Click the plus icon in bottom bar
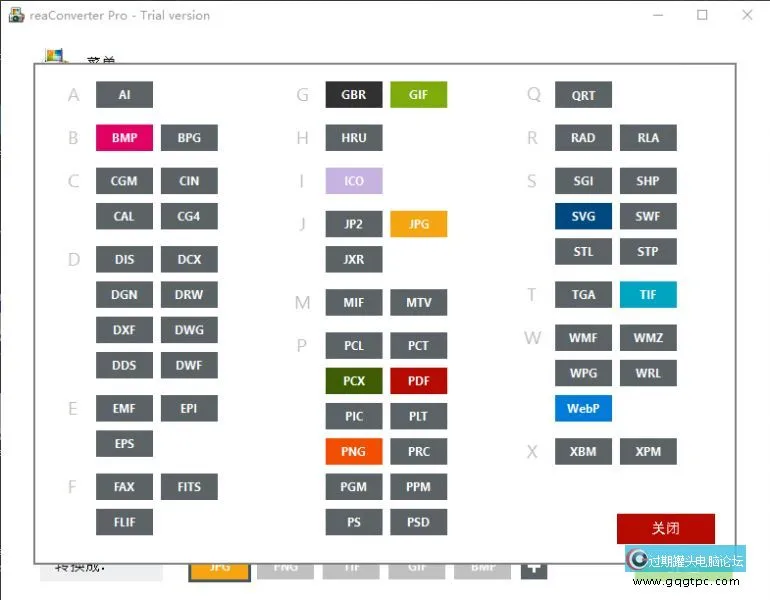 click(534, 569)
